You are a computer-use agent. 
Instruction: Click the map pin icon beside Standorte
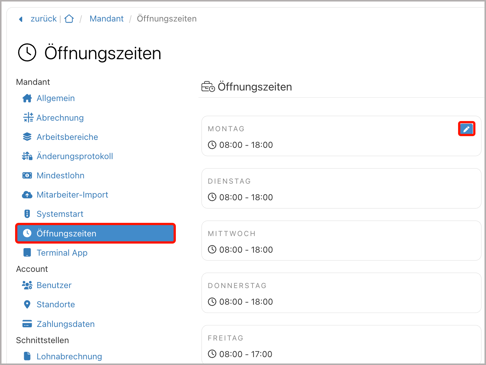click(x=27, y=304)
